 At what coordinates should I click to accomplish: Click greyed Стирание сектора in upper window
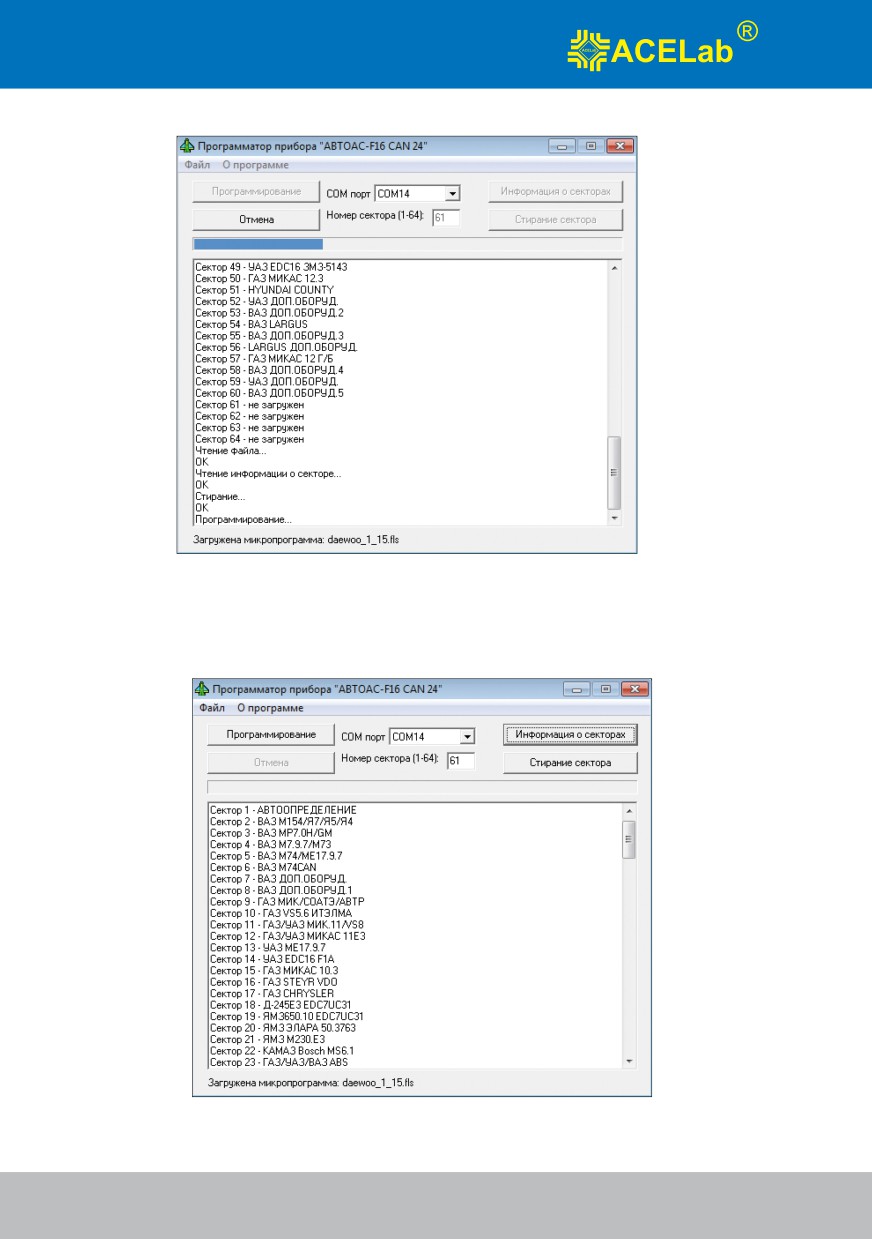555,219
